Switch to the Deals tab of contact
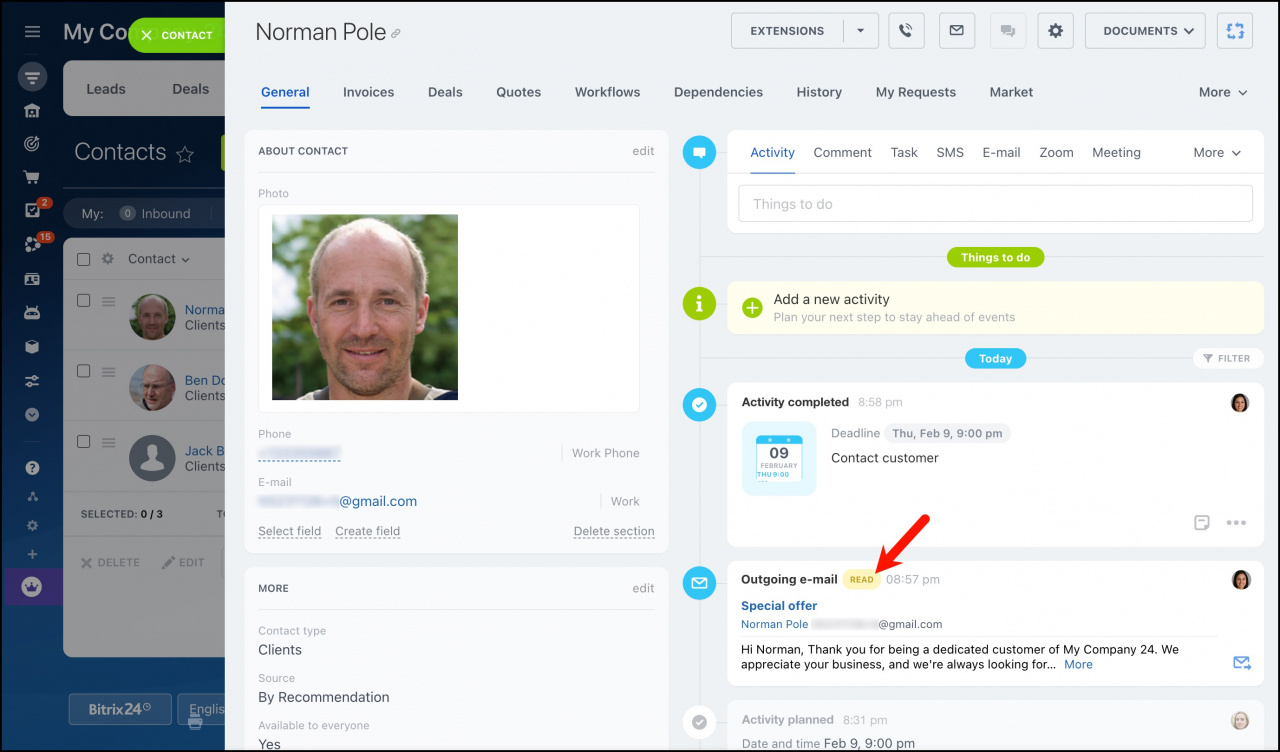1280x752 pixels. pos(445,92)
